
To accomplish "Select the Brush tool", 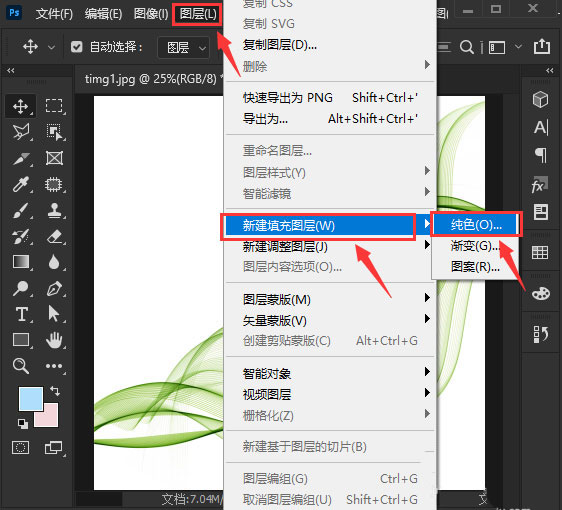I will 21,210.
